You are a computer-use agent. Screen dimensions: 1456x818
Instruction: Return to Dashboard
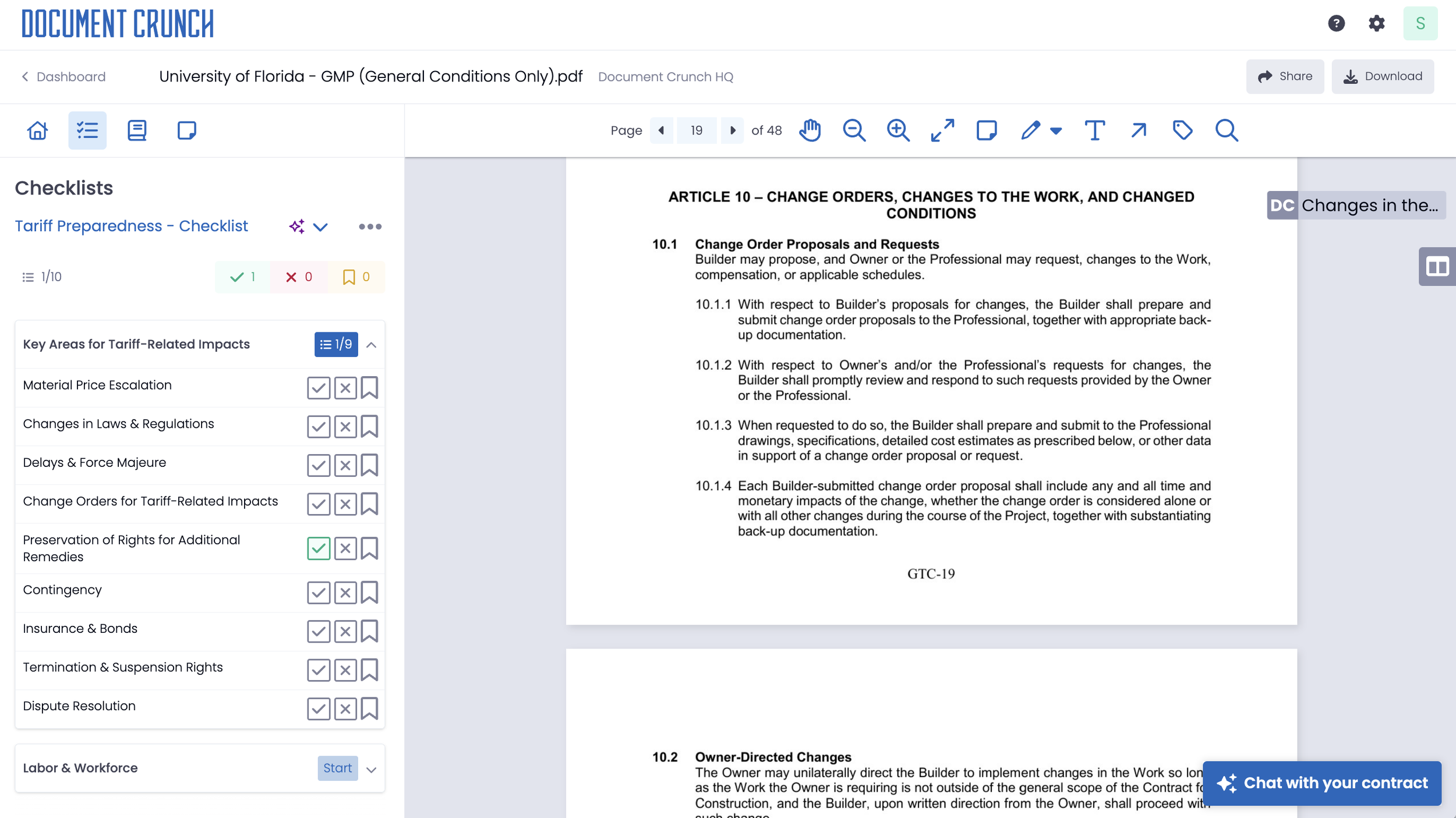click(63, 77)
